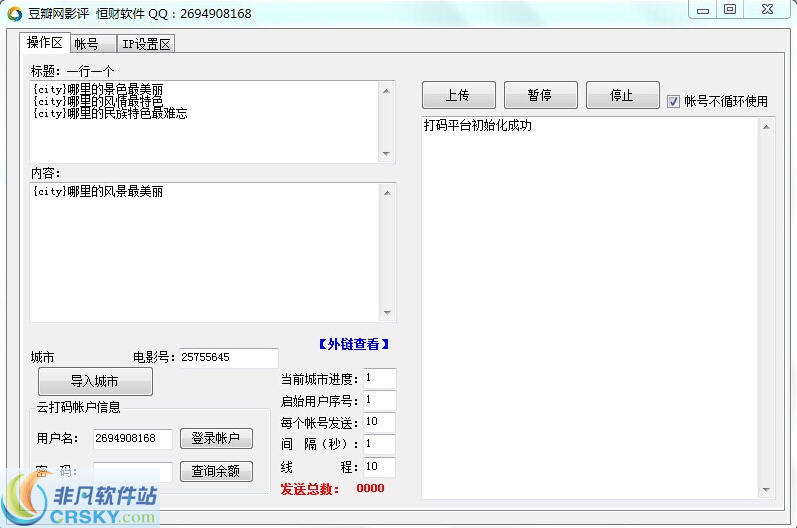Click inside the 内容 text area
This screenshot has height=528, width=797.
click(205, 253)
